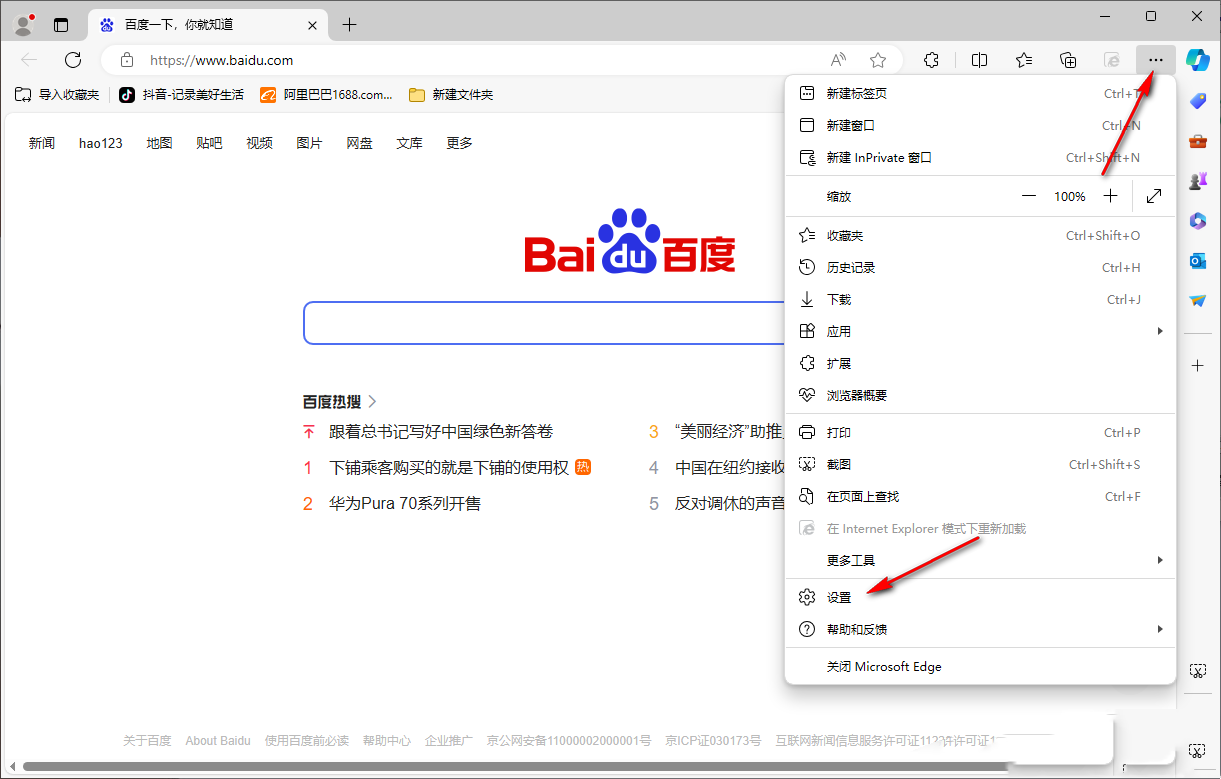Viewport: 1221px width, 779px height.
Task: Add this page to favorites star
Action: click(878, 60)
